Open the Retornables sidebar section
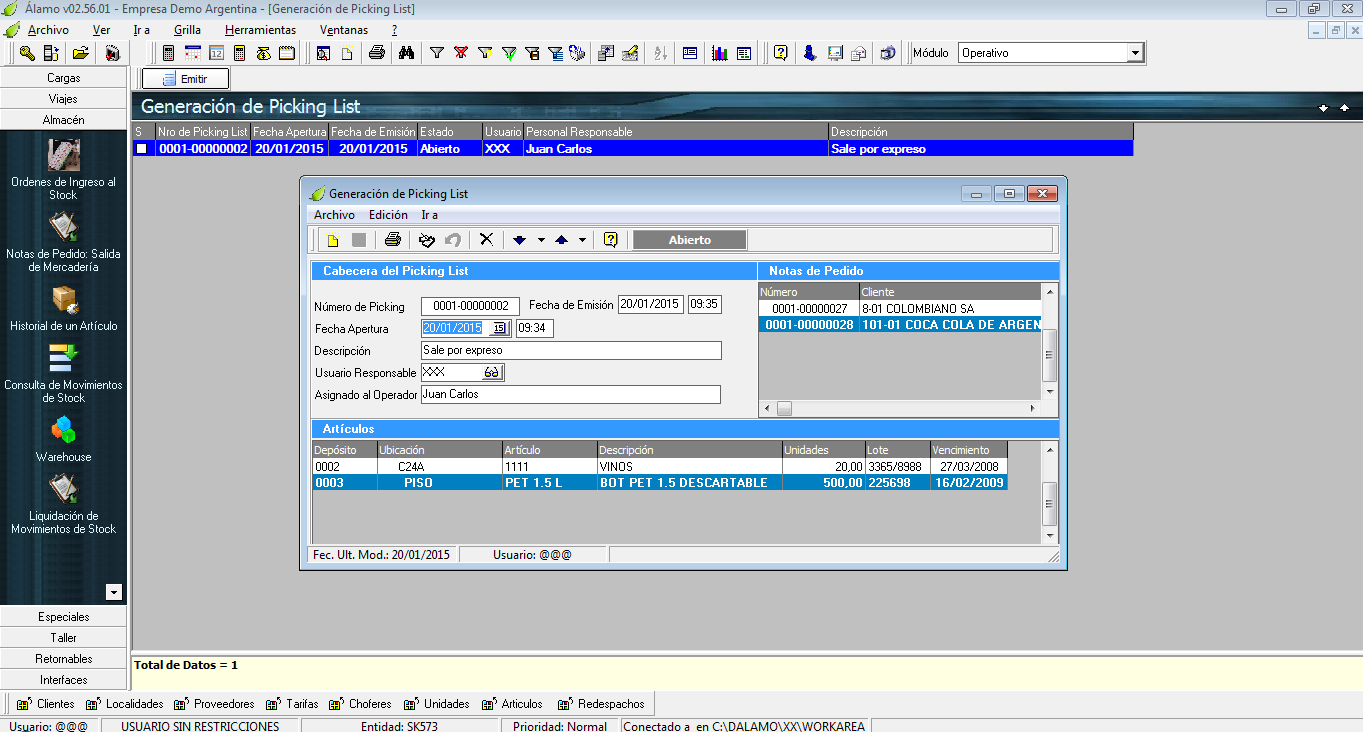Image resolution: width=1363 pixels, height=732 pixels. pos(64,659)
